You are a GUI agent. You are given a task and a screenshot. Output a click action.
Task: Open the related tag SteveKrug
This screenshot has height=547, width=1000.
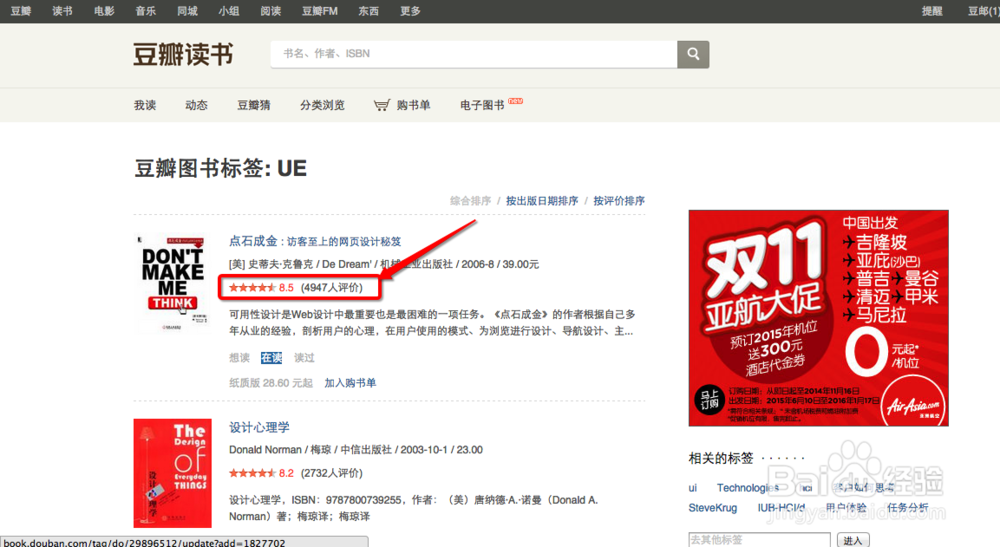click(712, 507)
